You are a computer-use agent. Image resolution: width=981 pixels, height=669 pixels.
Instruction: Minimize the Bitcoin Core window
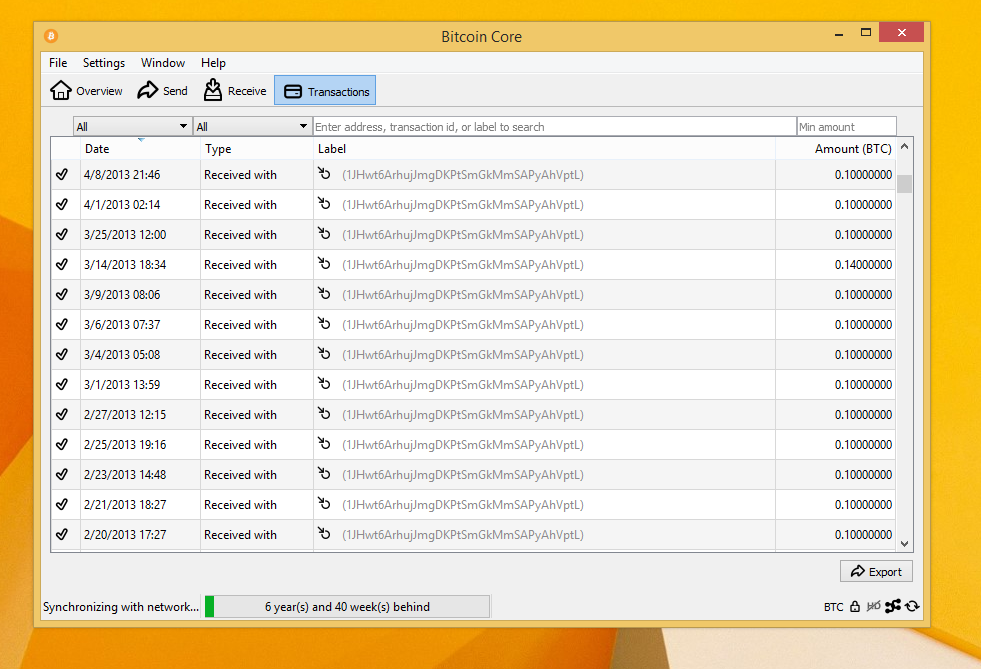coord(838,34)
